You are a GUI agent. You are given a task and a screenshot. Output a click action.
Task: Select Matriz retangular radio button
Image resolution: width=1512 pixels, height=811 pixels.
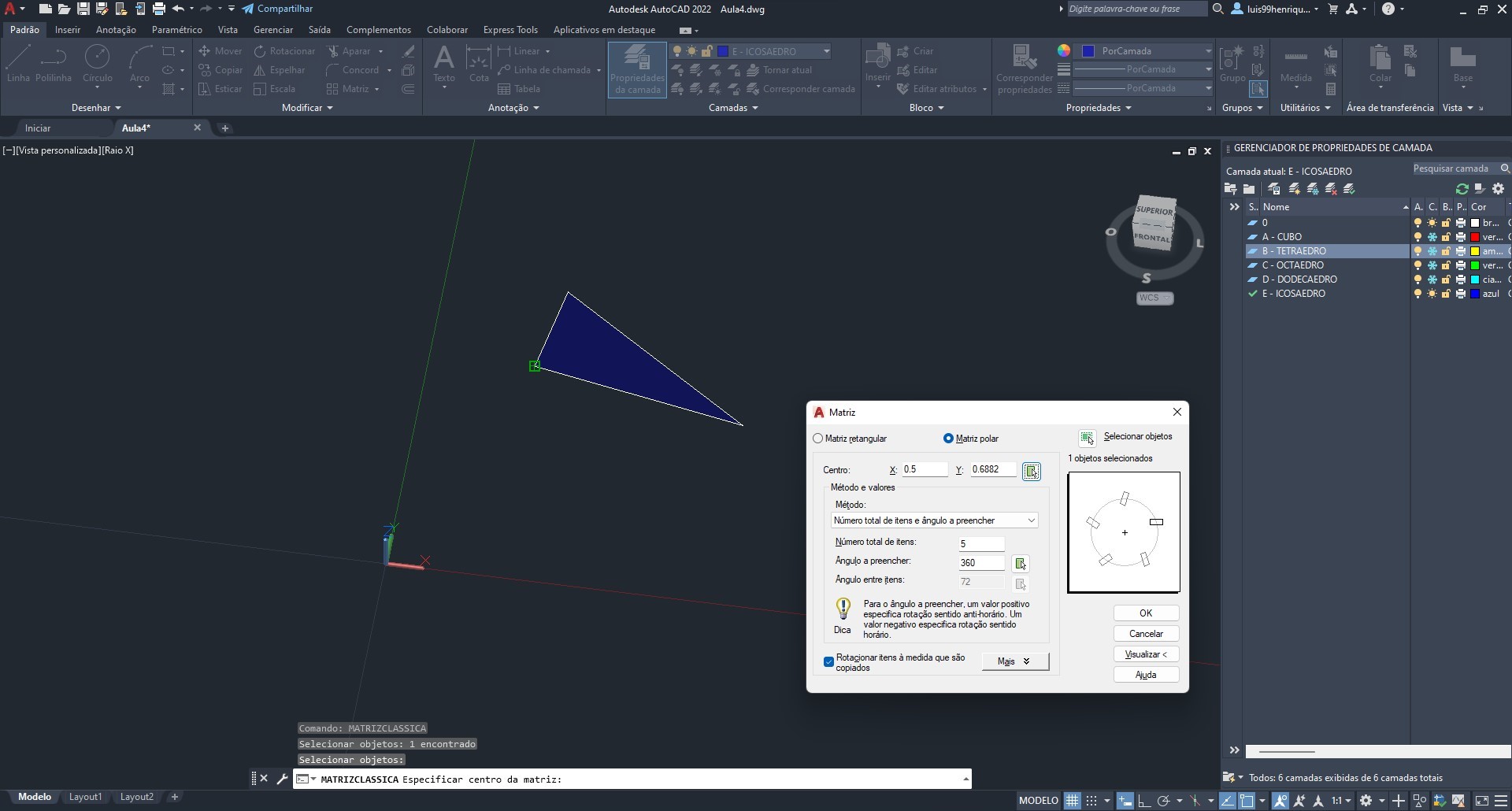click(817, 439)
